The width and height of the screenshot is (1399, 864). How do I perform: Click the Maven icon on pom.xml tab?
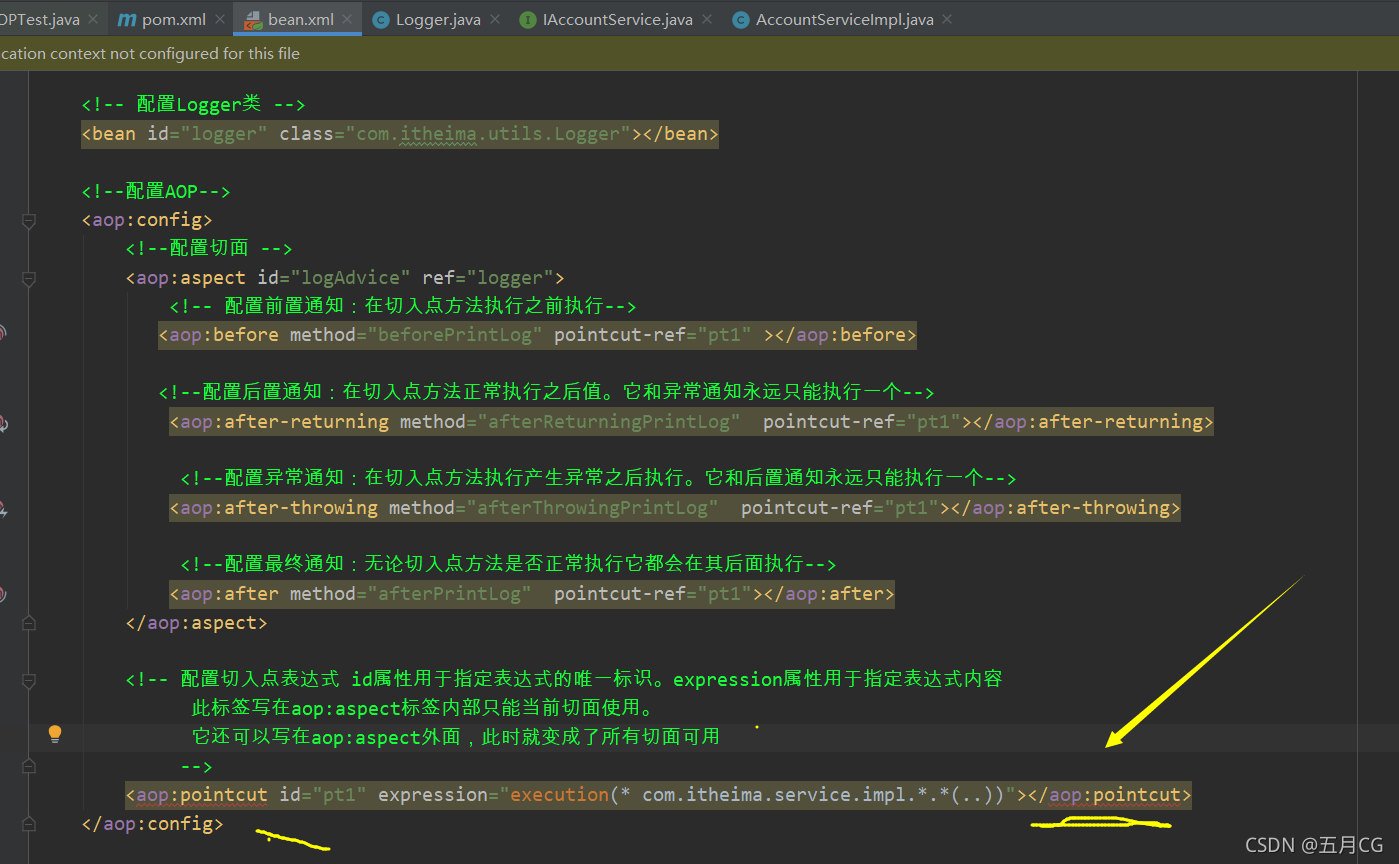126,19
